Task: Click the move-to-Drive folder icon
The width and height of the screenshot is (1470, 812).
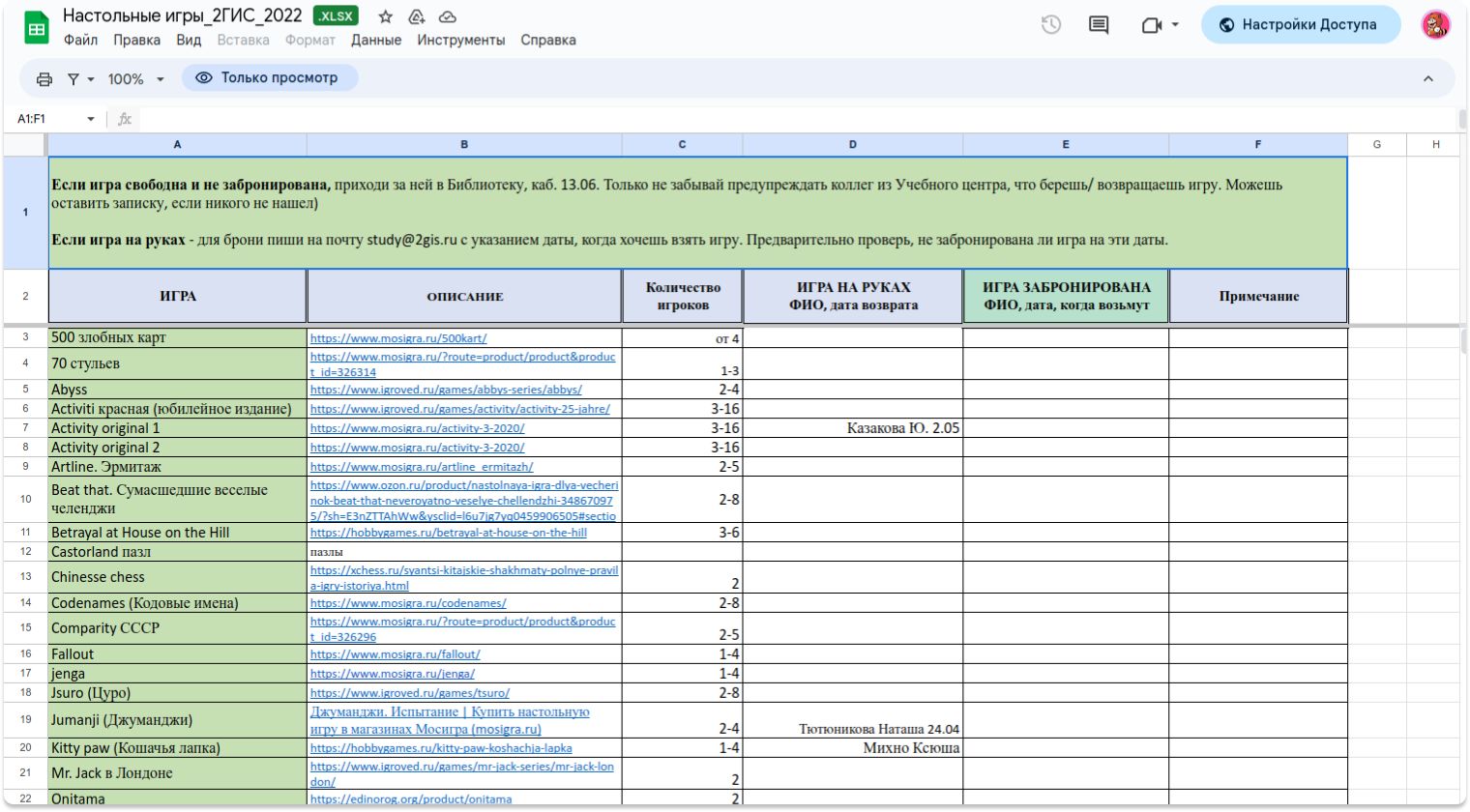Action: pyautogui.click(x=417, y=16)
